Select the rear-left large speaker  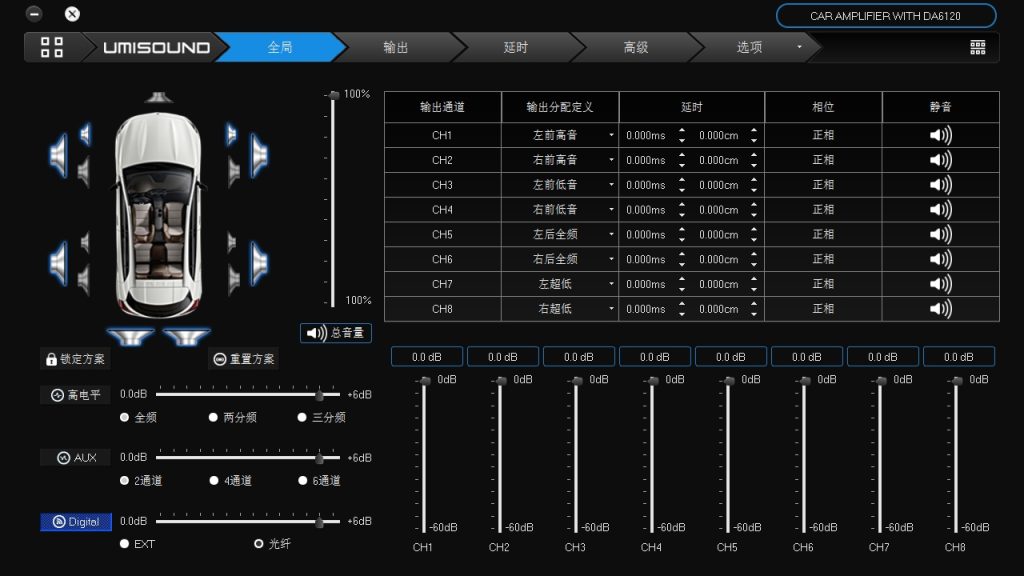(x=59, y=263)
